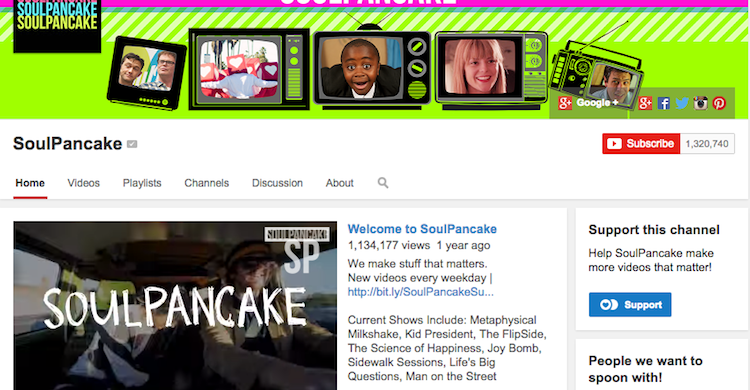The width and height of the screenshot is (750, 390).
Task: Open the Welcome to SoulPancake video title
Action: [x=422, y=229]
